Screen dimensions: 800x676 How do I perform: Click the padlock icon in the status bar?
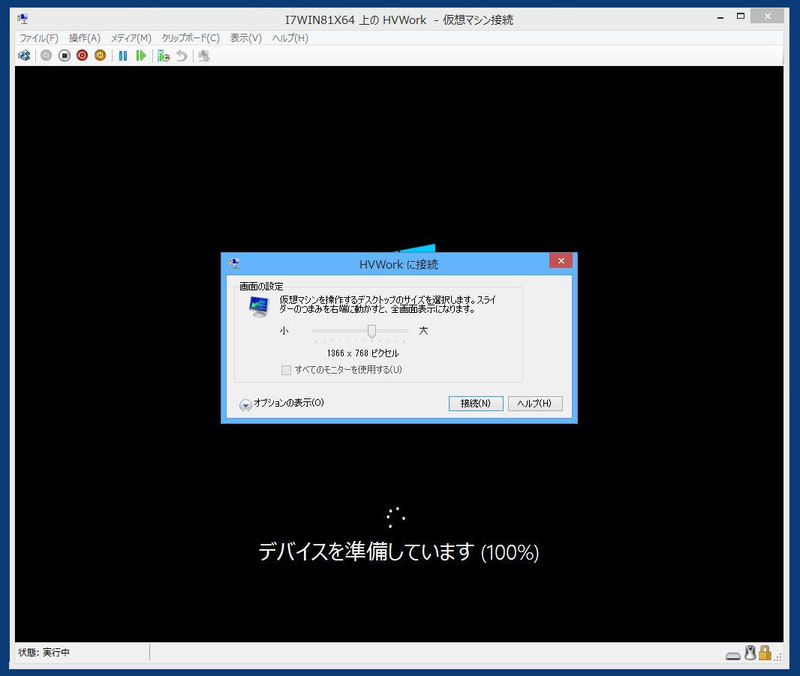764,653
